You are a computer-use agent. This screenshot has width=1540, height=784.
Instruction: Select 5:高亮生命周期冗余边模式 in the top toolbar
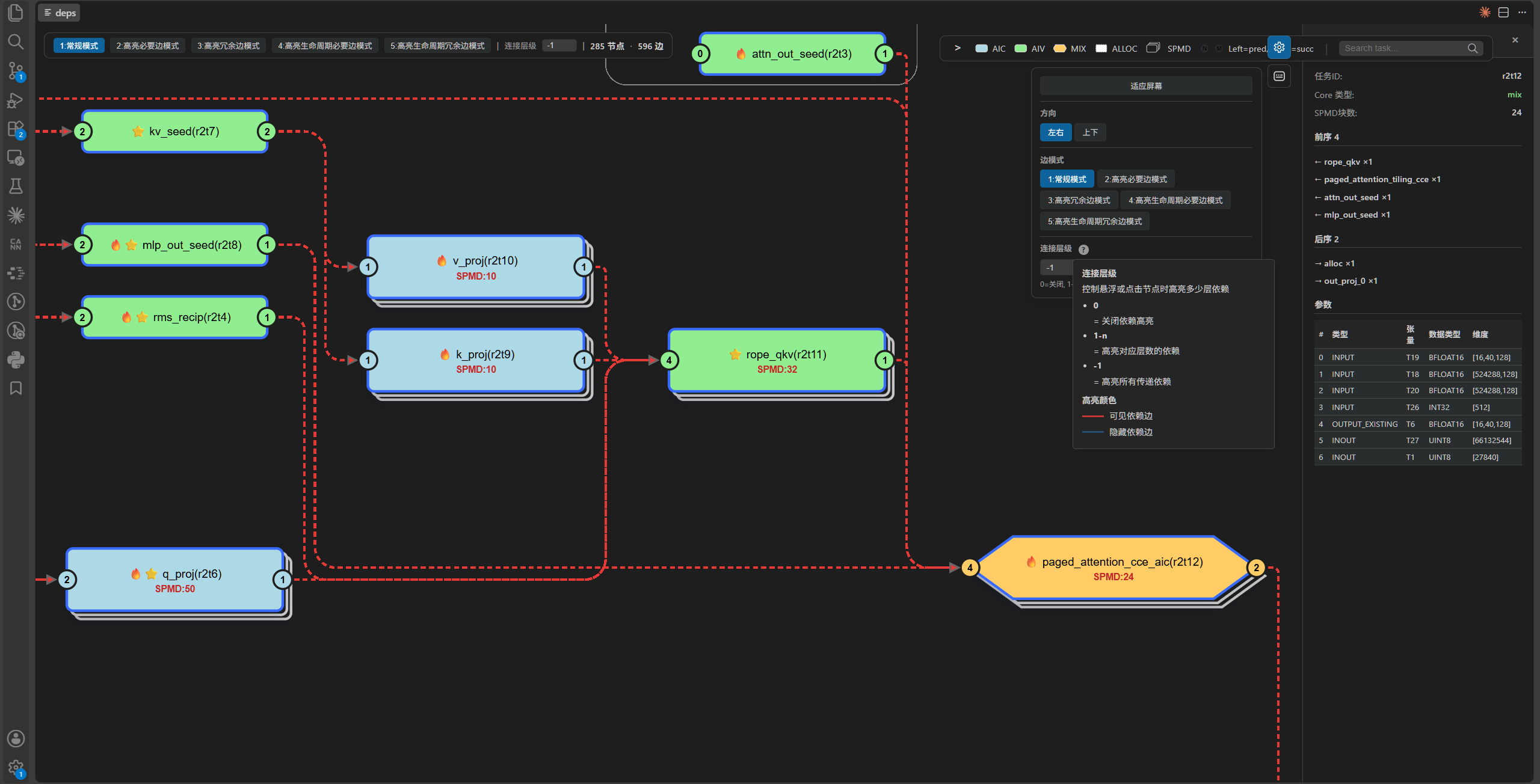(437, 46)
